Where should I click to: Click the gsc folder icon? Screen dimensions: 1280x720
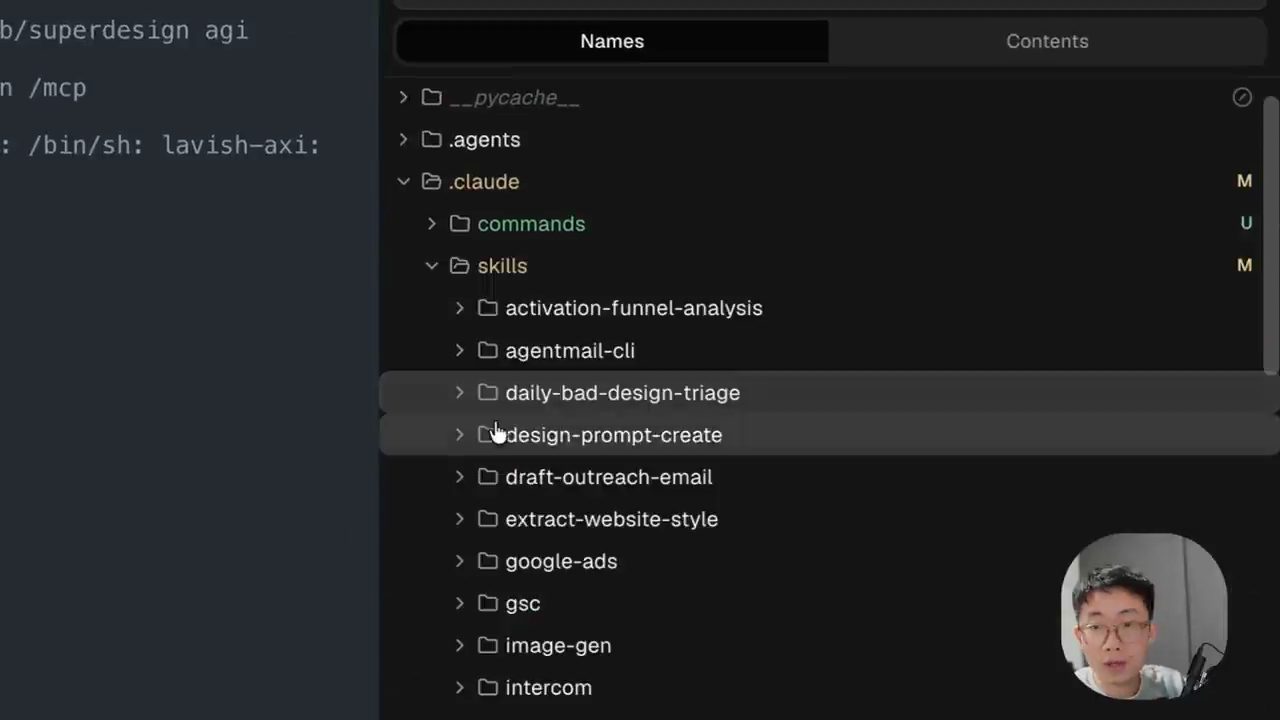point(487,603)
